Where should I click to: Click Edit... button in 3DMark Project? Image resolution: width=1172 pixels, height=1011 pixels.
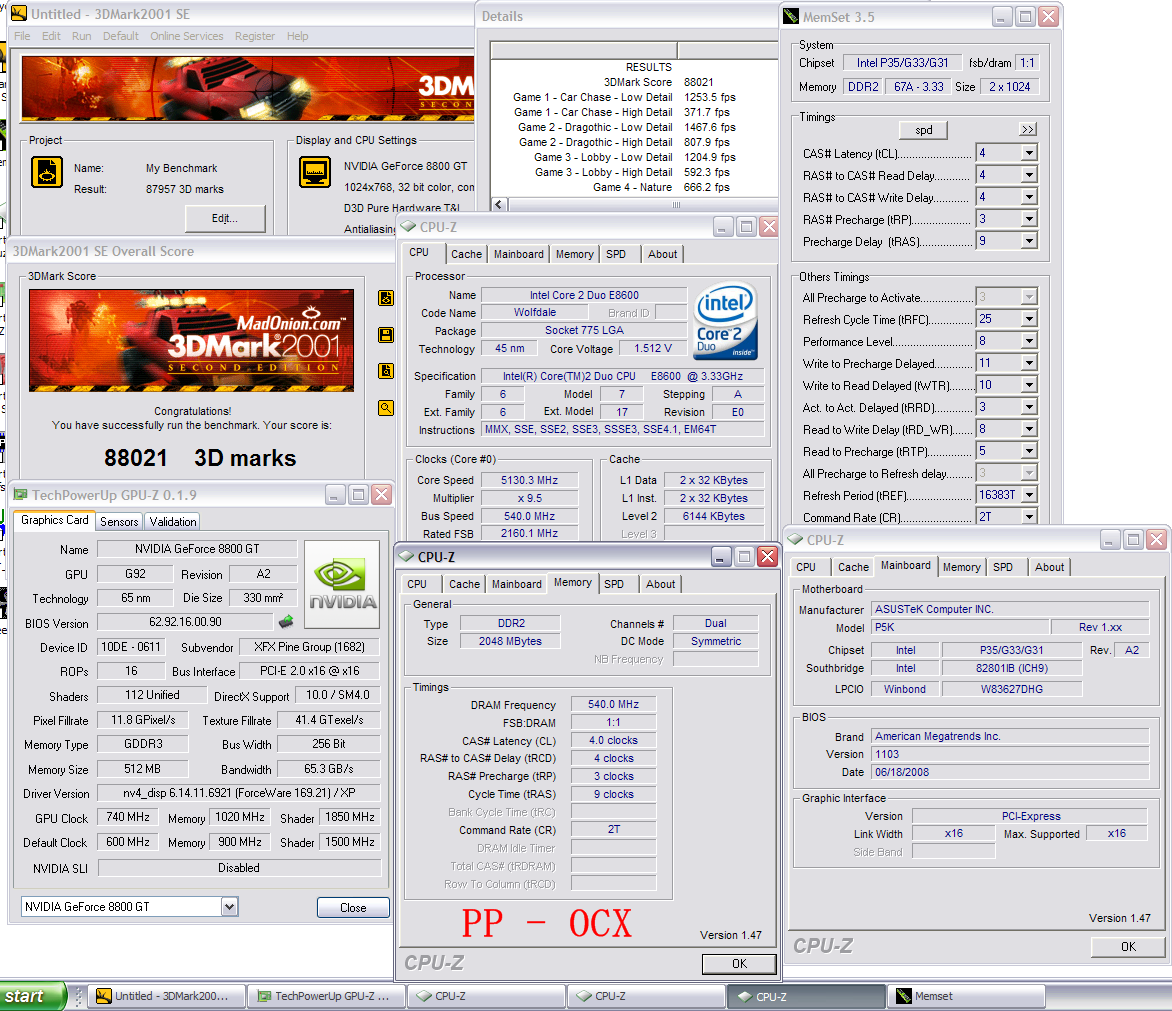pos(225,218)
